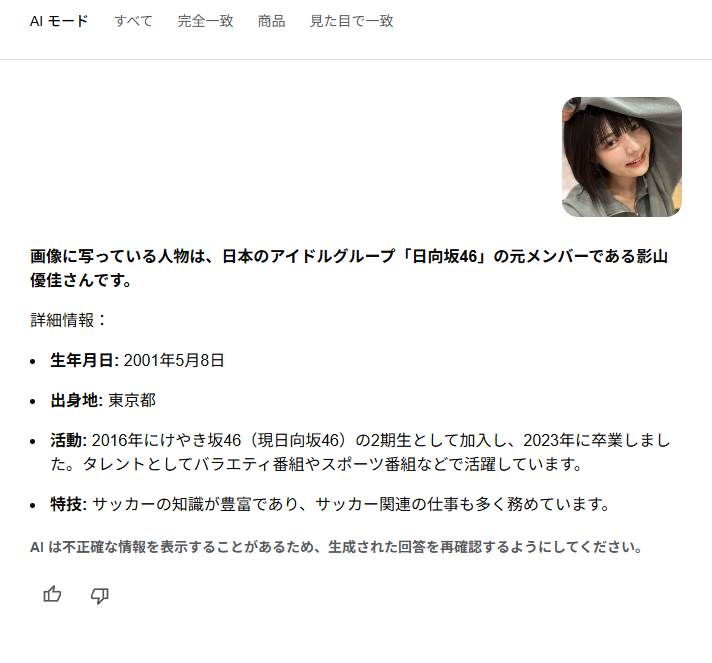Viewport: 712px width, 663px height.
Task: Click the bold headline answer sentence
Action: click(349, 268)
